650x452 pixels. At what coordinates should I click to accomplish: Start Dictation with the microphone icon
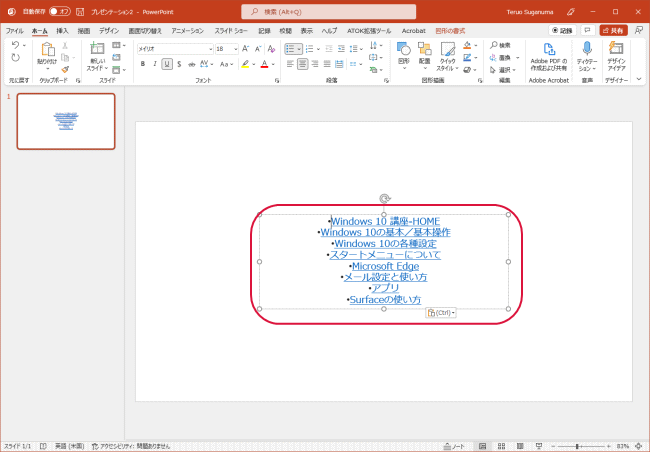pyautogui.click(x=587, y=49)
